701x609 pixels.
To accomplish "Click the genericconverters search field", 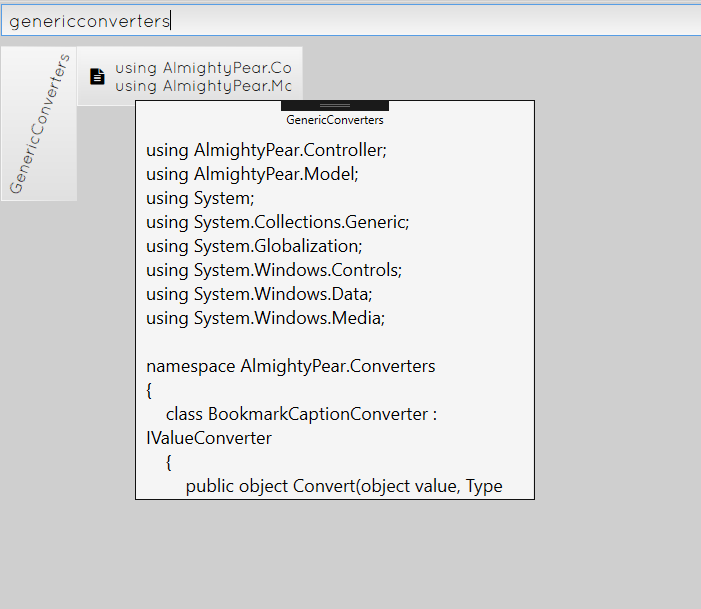I will click(351, 21).
